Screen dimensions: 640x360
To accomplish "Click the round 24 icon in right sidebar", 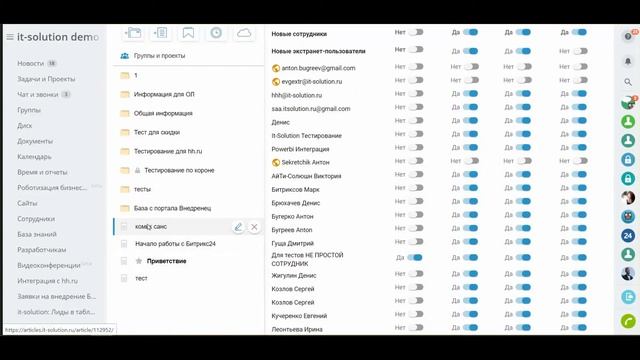I will pos(628,236).
